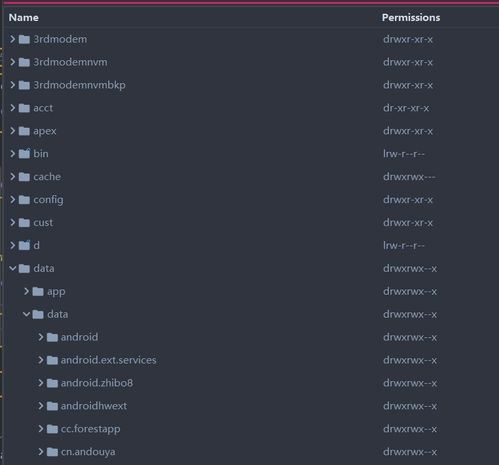Click the bin symlink folder icon
This screenshot has width=499, height=465.
[24, 154]
